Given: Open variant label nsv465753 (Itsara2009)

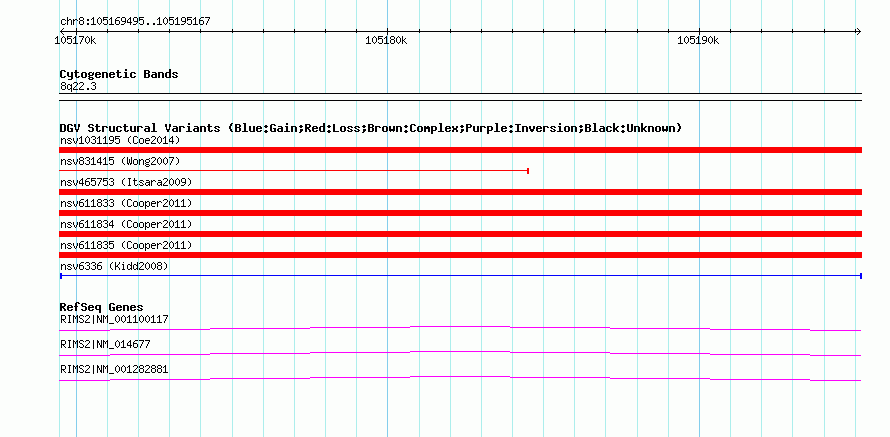Looking at the screenshot, I should coord(126,182).
